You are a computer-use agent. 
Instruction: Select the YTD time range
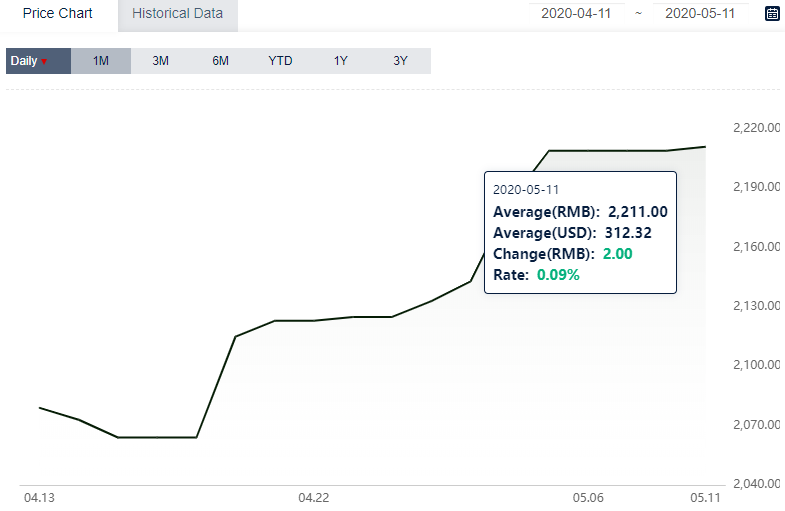280,61
